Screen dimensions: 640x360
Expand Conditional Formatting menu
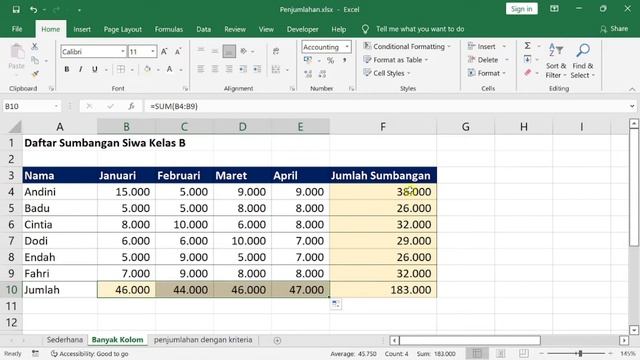(407, 47)
